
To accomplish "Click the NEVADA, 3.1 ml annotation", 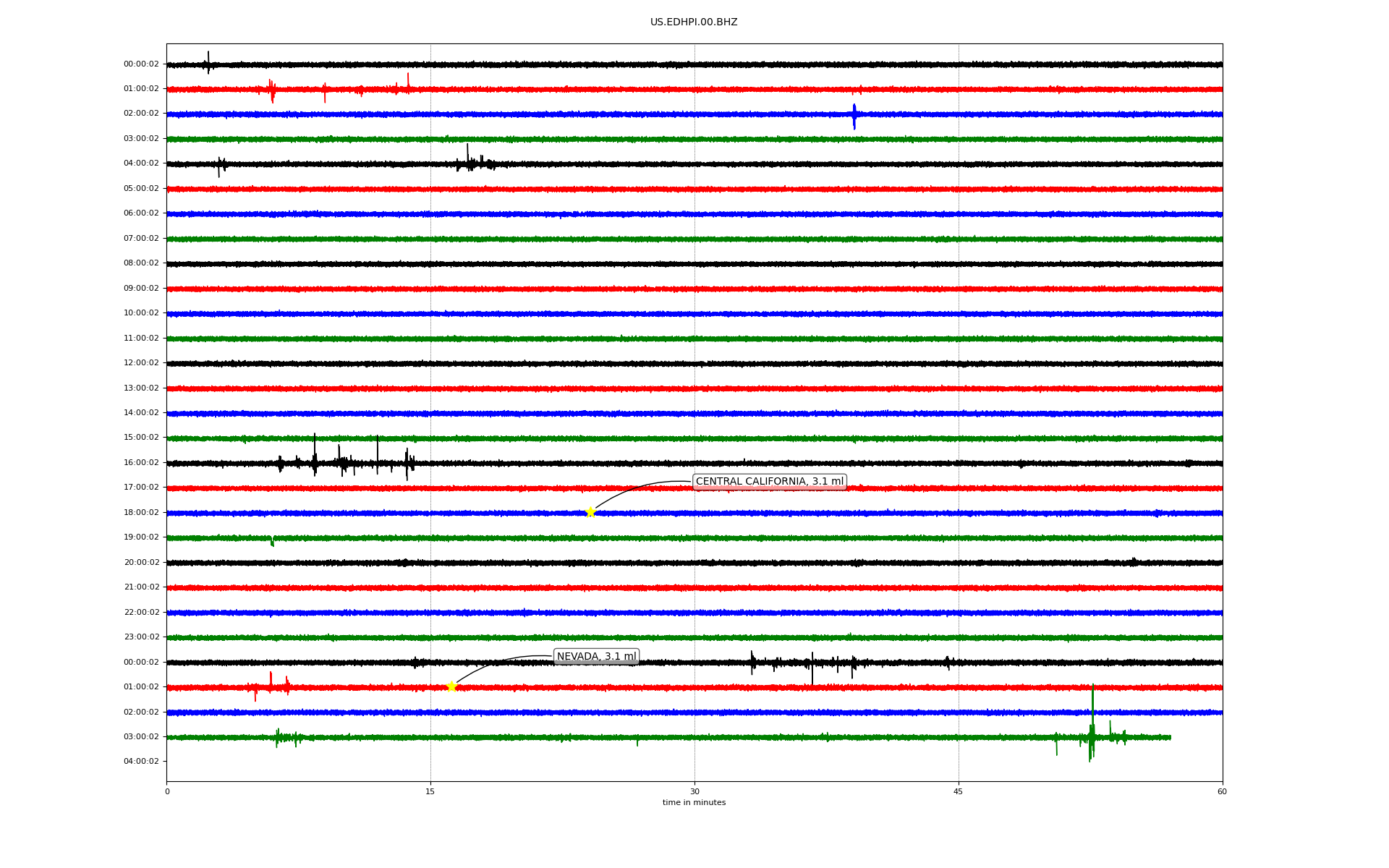I will (x=596, y=657).
